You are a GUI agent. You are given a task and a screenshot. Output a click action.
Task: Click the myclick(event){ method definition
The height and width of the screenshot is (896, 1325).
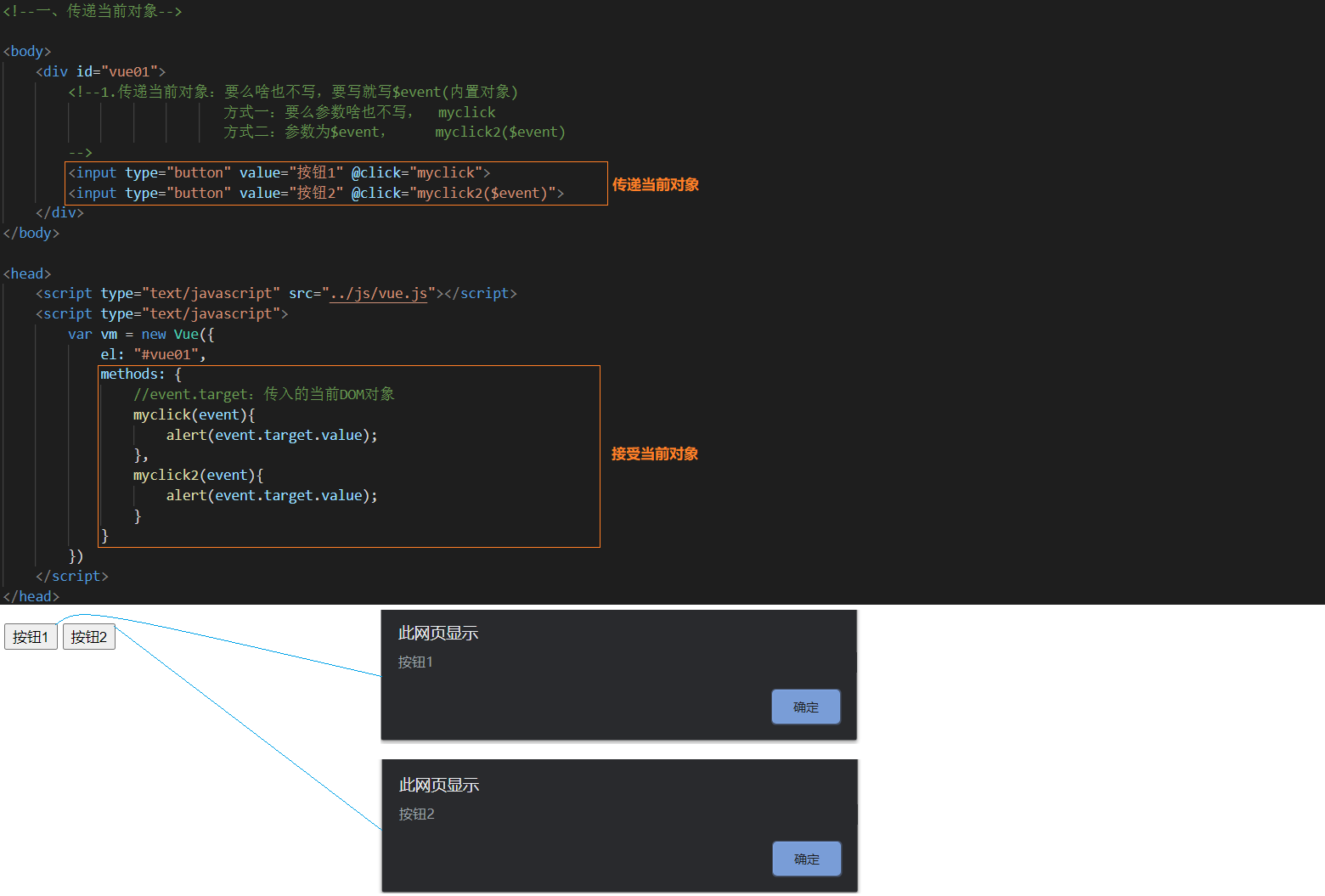(194, 415)
